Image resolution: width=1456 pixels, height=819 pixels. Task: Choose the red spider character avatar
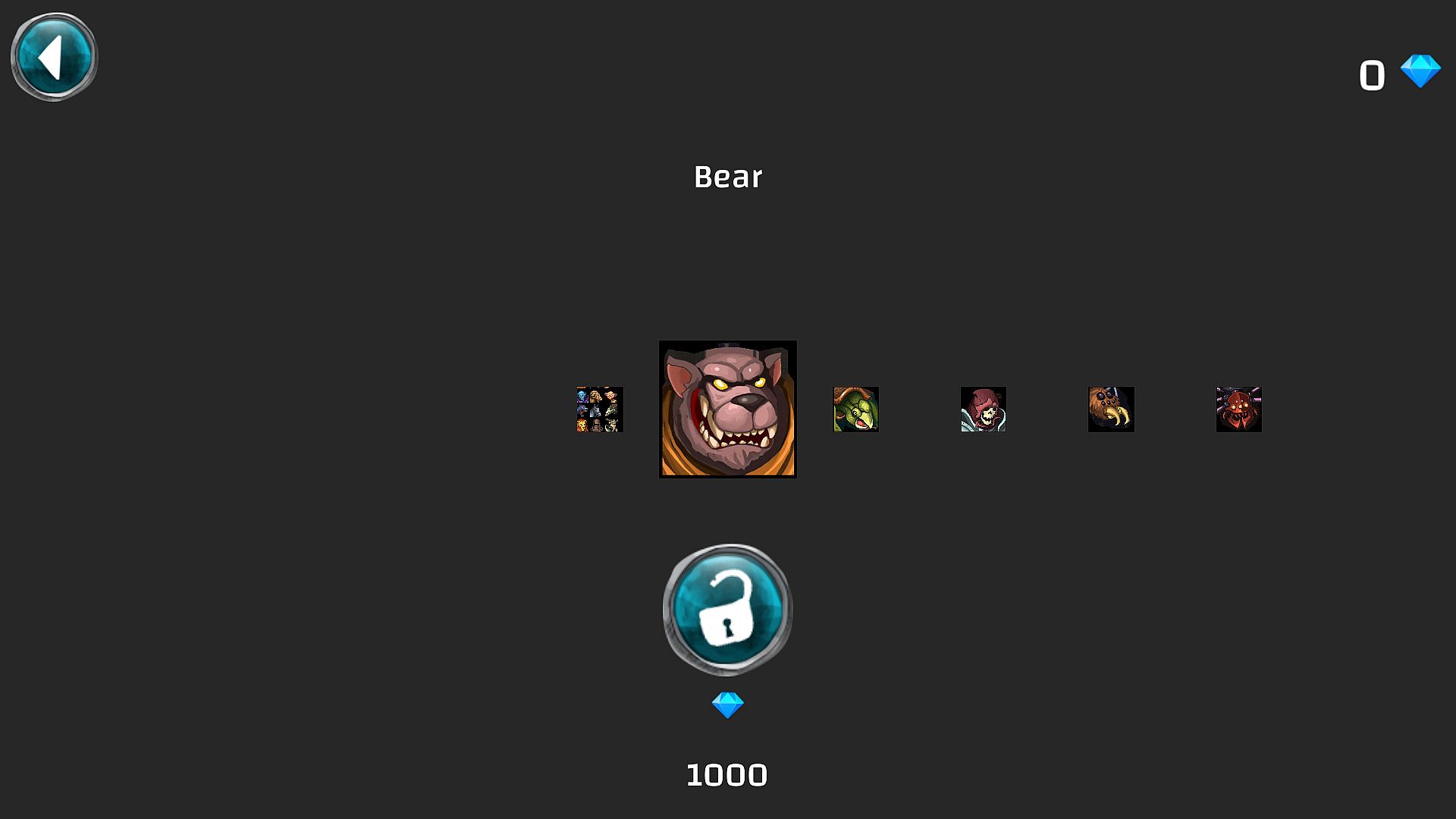point(1239,409)
